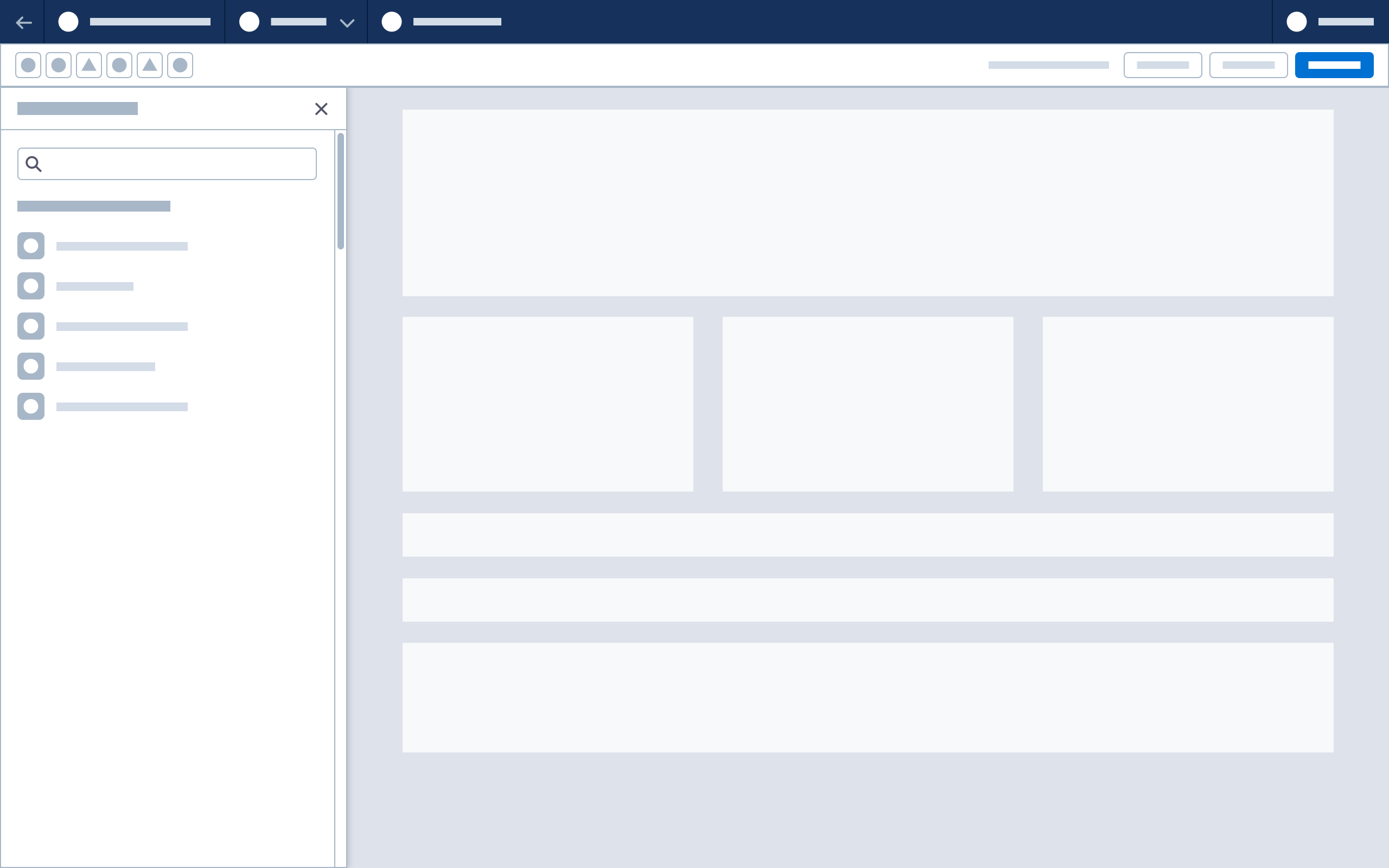
Task: Enable the third checkbox option in the panel
Action: pyautogui.click(x=30, y=325)
